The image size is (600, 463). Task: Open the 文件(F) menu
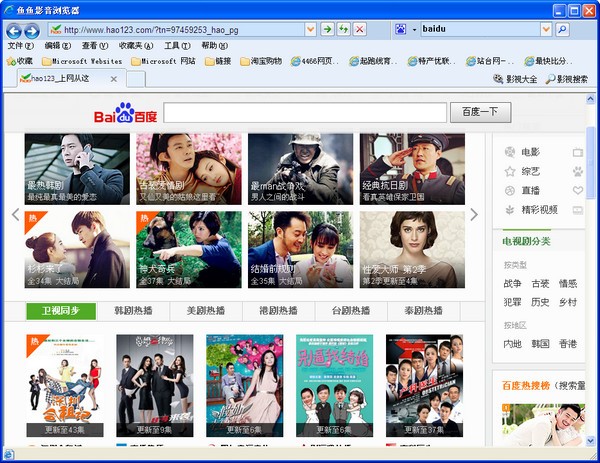pyautogui.click(x=20, y=46)
